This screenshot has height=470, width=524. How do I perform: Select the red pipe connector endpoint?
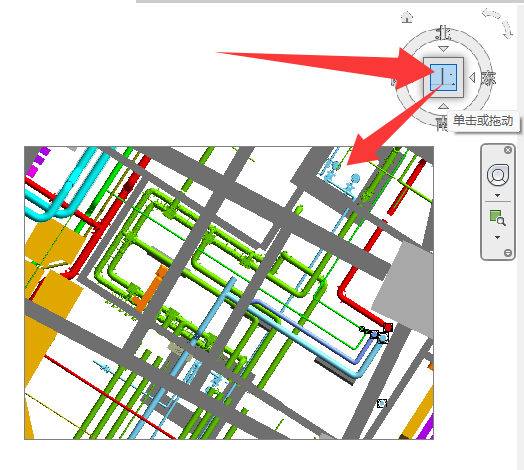tap(388, 327)
